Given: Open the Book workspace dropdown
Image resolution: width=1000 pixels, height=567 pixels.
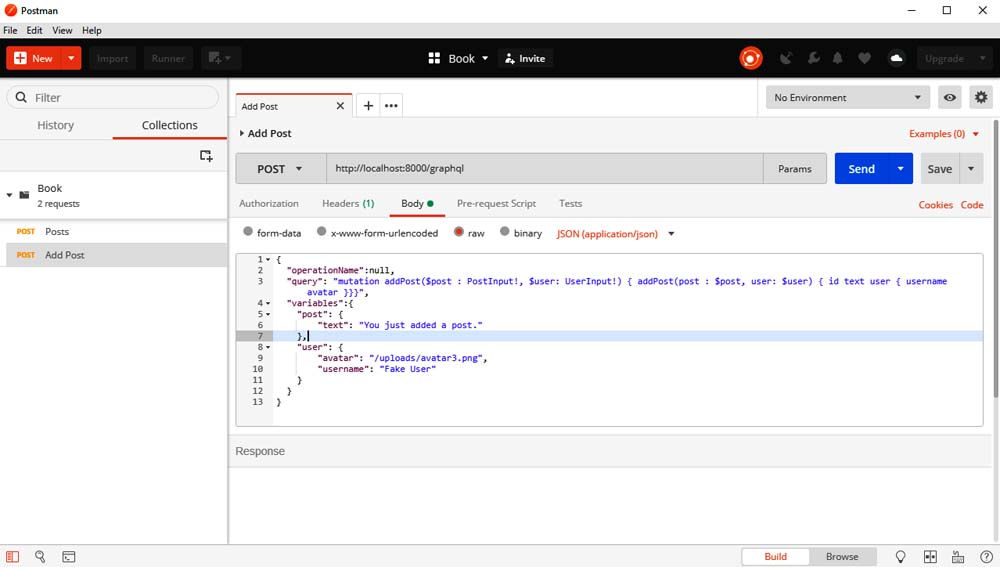Looking at the screenshot, I should tap(459, 58).
